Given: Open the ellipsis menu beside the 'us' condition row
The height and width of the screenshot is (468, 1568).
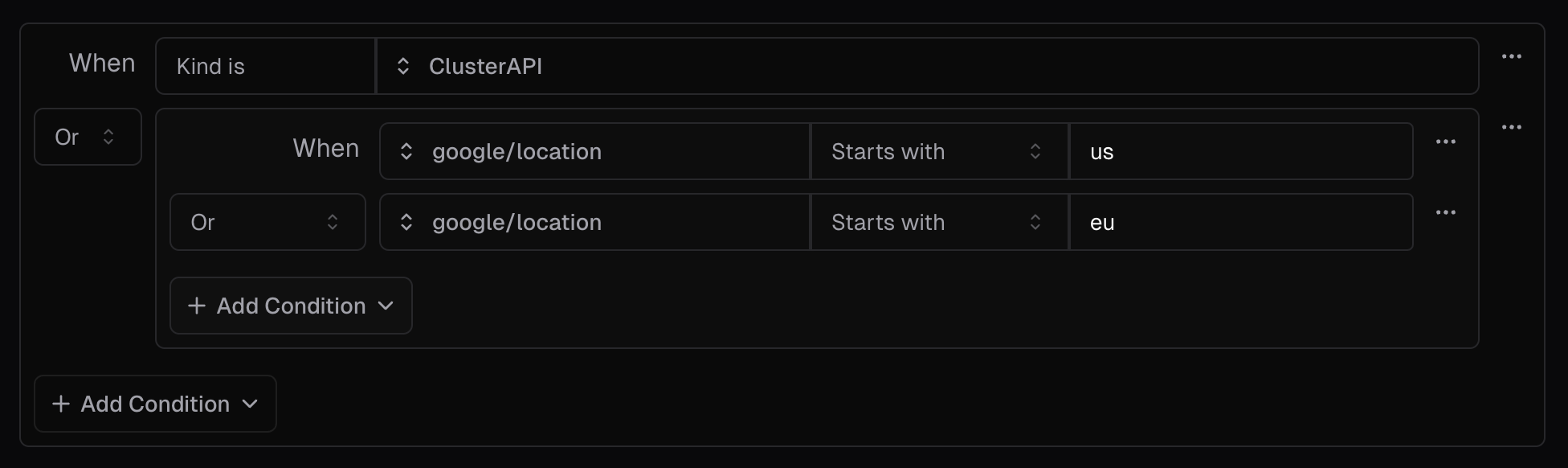Looking at the screenshot, I should (x=1446, y=142).
